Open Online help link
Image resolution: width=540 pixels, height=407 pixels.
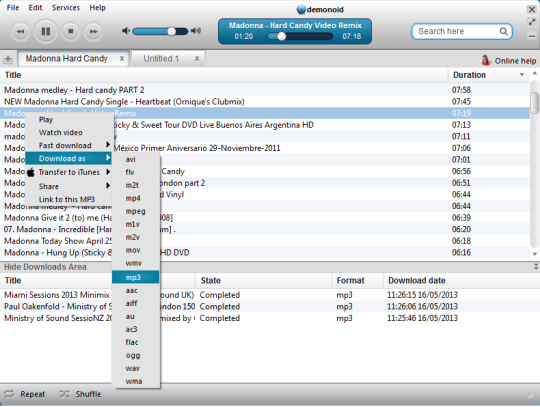[x=515, y=61]
